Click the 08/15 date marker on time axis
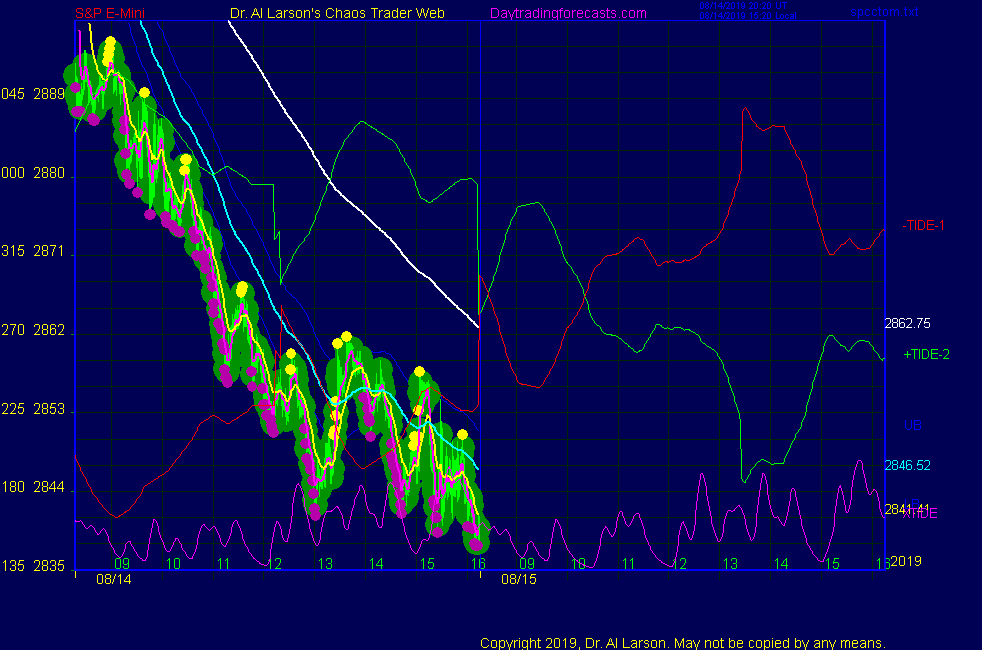The width and height of the screenshot is (982, 650). pyautogui.click(x=519, y=579)
